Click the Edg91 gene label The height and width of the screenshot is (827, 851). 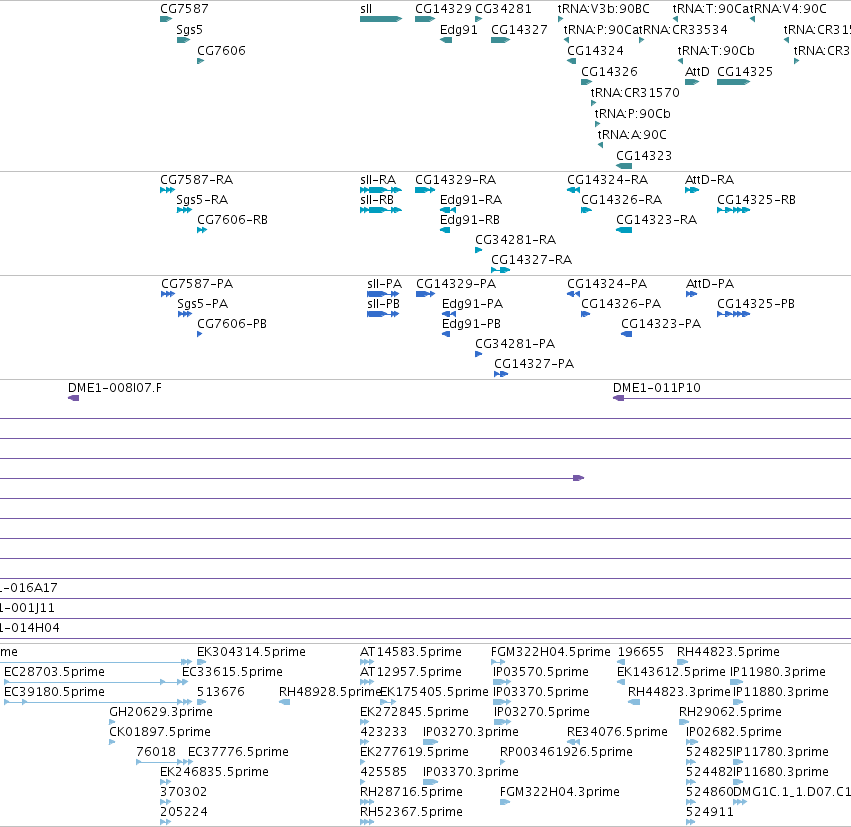pyautogui.click(x=459, y=29)
